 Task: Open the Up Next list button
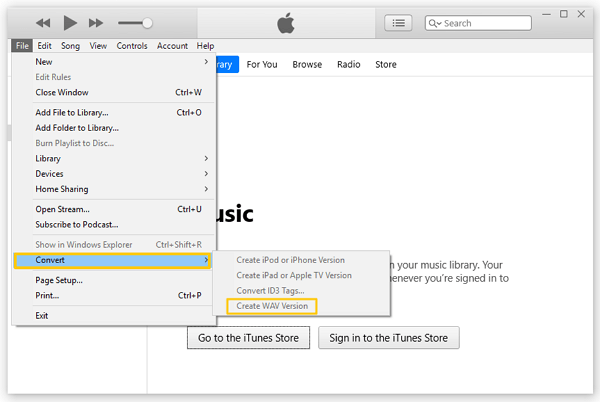click(398, 23)
